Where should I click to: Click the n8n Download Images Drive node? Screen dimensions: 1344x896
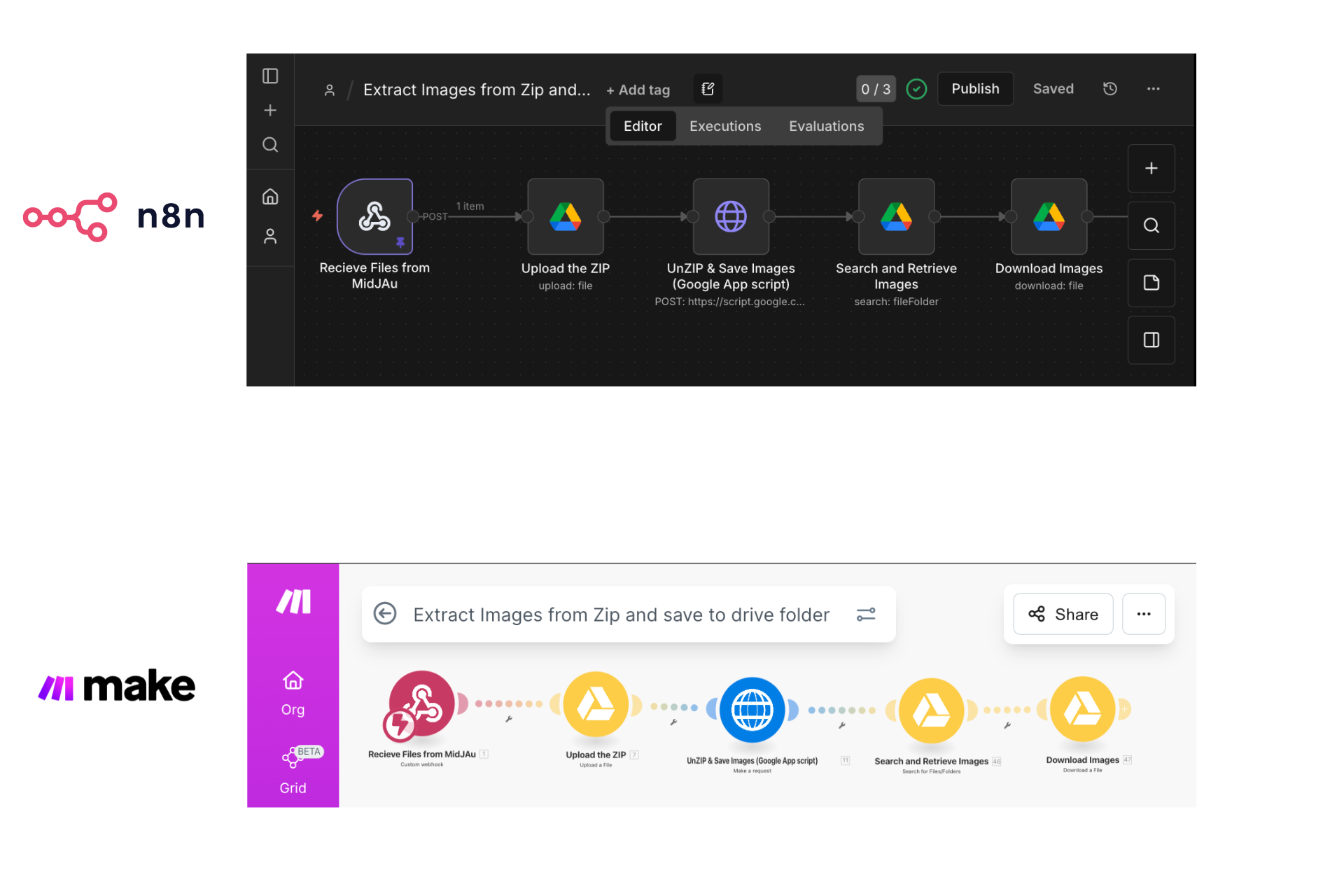[1048, 216]
